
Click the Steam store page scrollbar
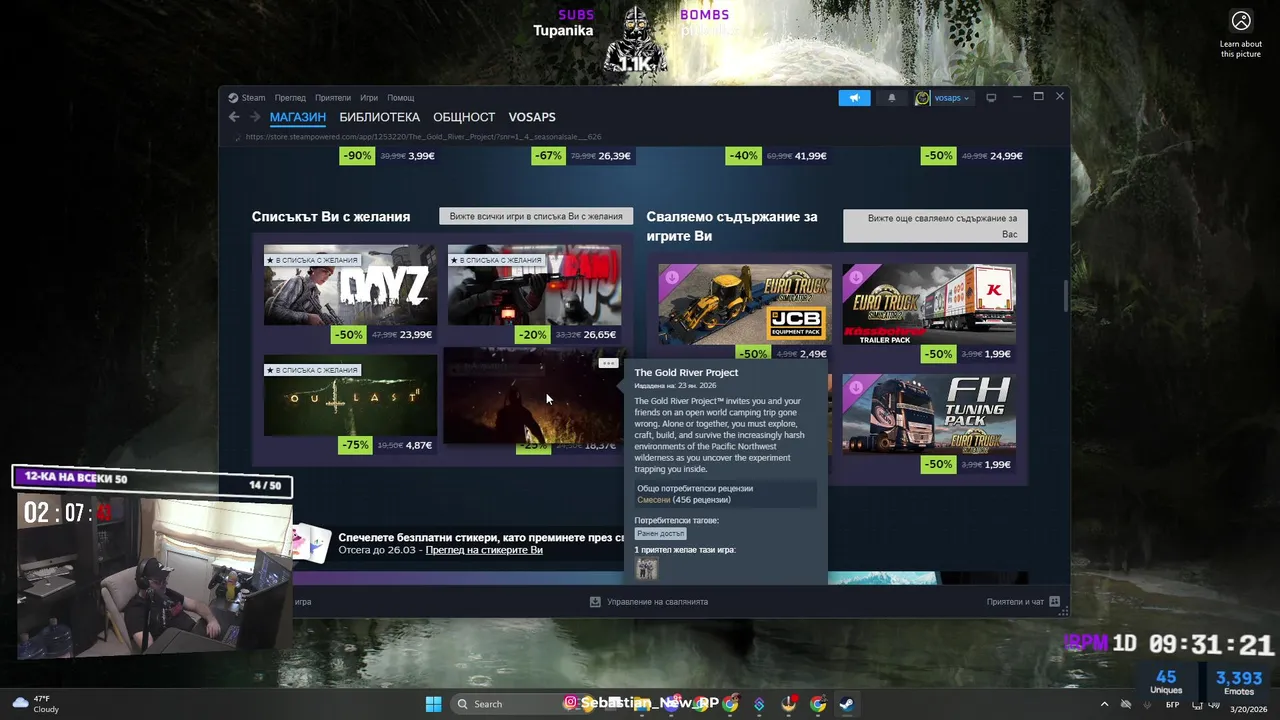point(1066,296)
